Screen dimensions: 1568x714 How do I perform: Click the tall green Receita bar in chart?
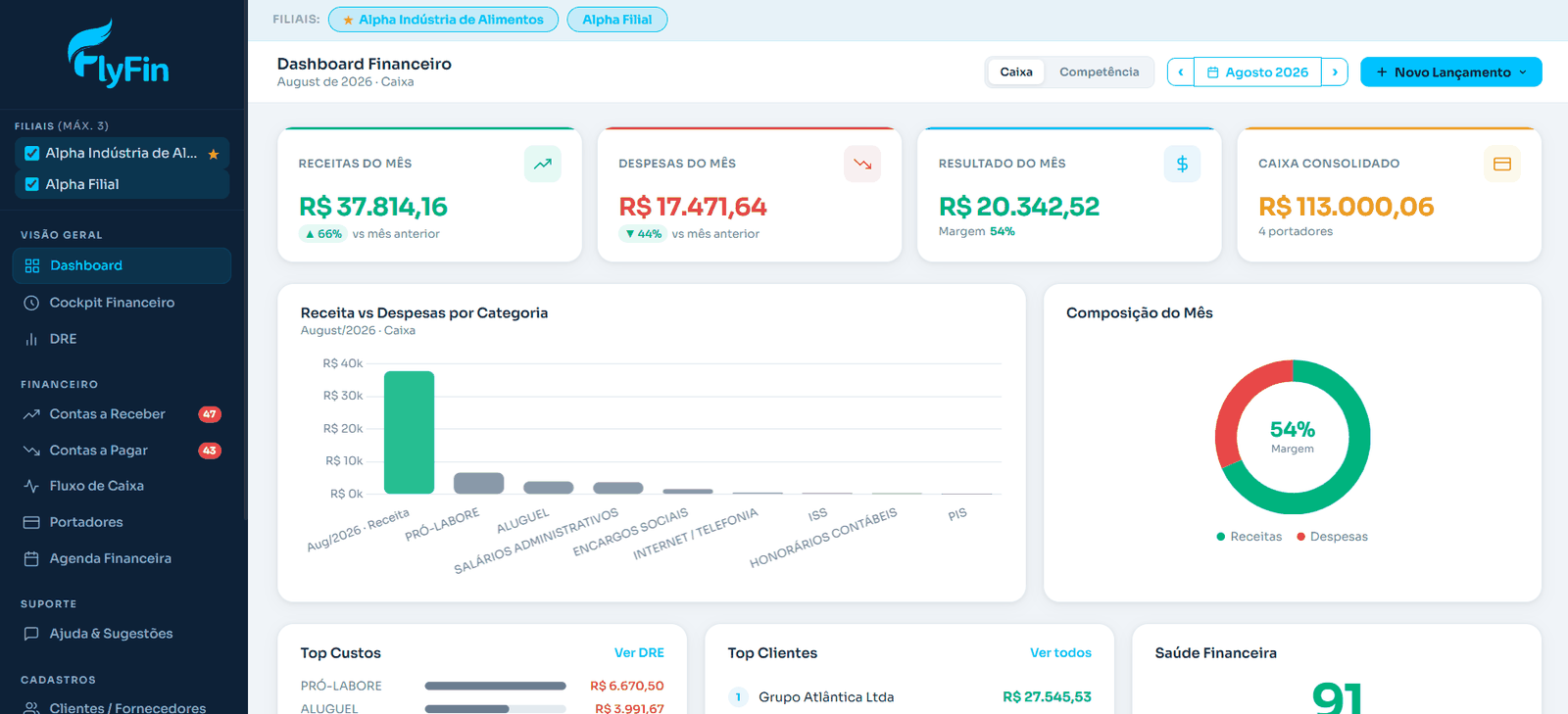(409, 432)
